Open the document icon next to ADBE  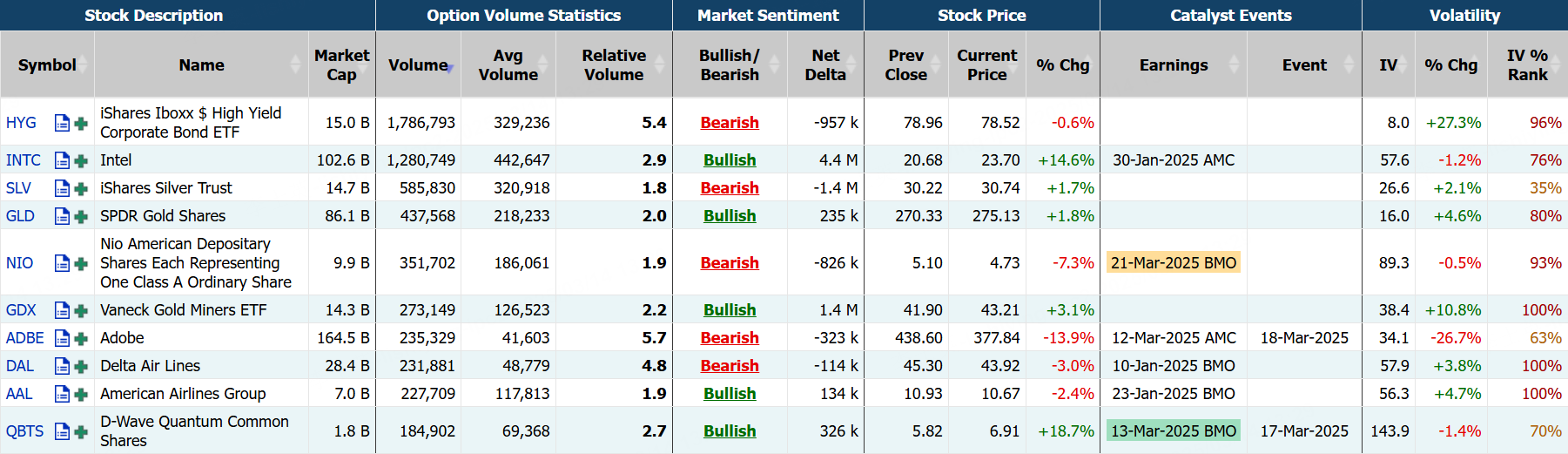click(62, 338)
